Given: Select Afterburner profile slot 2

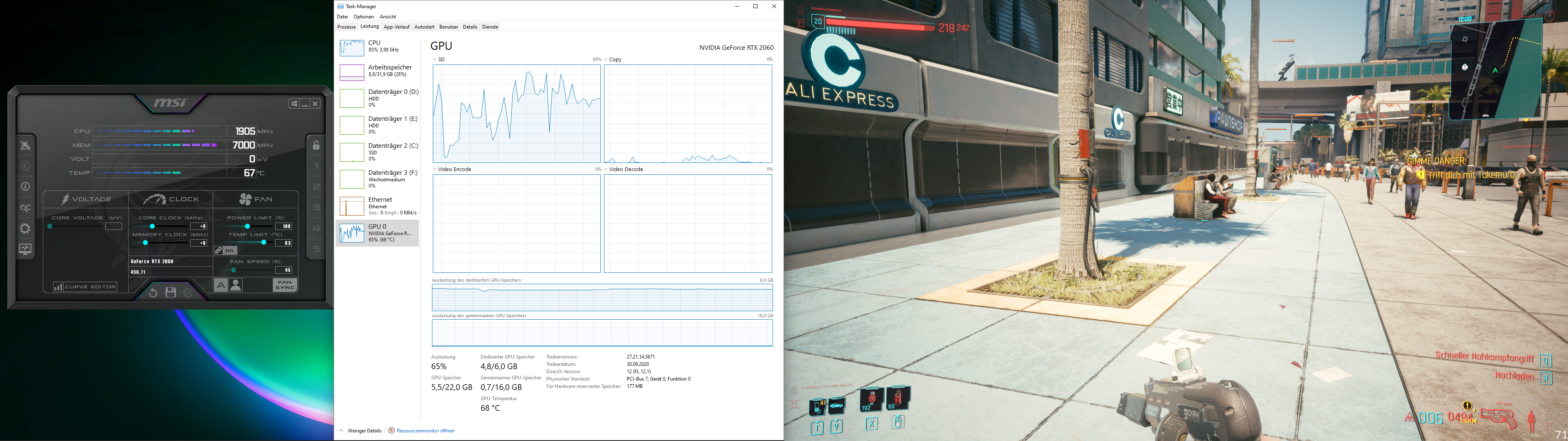Looking at the screenshot, I should pos(316,186).
